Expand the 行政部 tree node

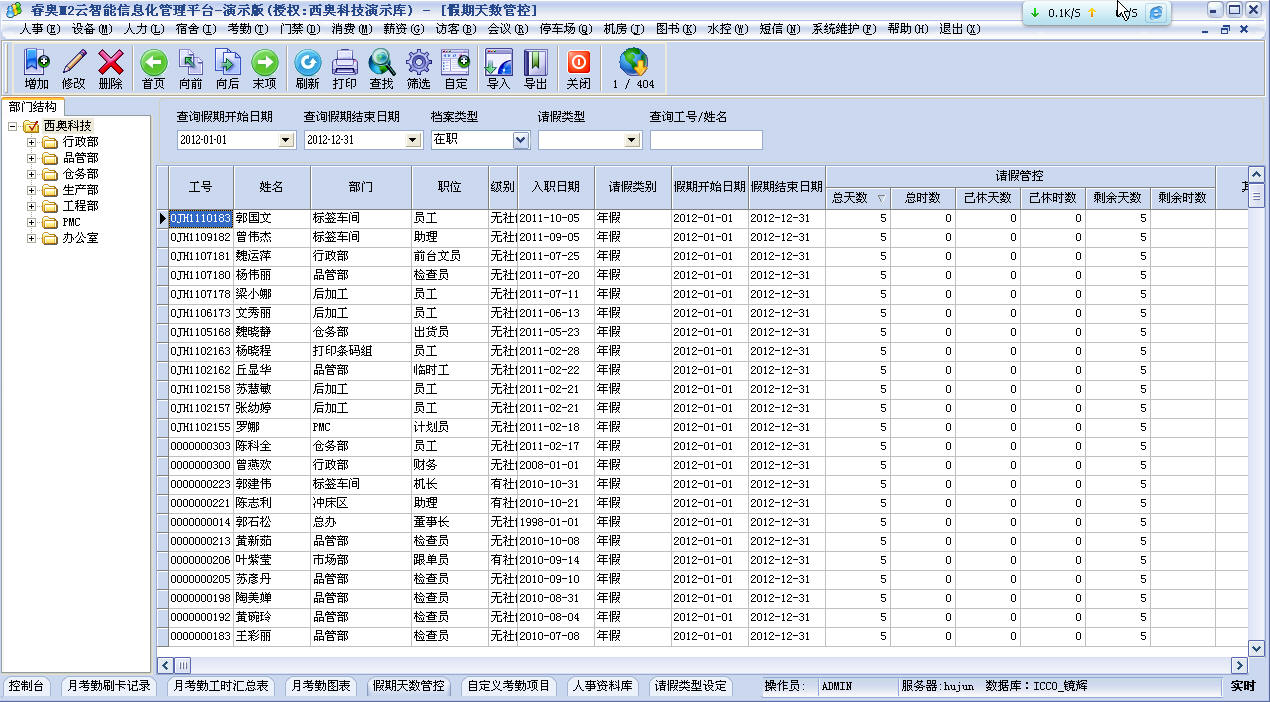coord(31,142)
